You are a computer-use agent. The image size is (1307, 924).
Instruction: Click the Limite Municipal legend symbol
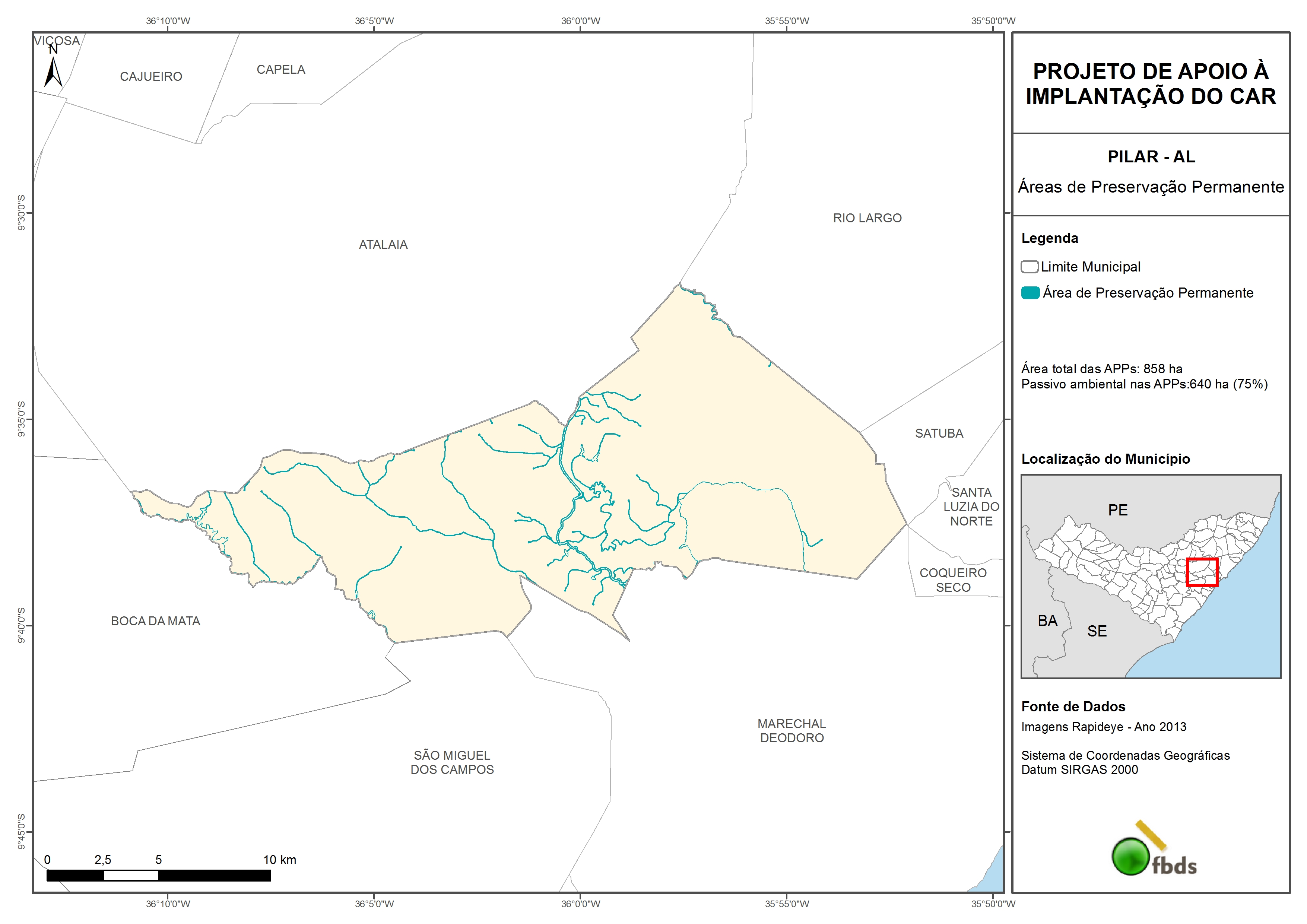[1029, 267]
